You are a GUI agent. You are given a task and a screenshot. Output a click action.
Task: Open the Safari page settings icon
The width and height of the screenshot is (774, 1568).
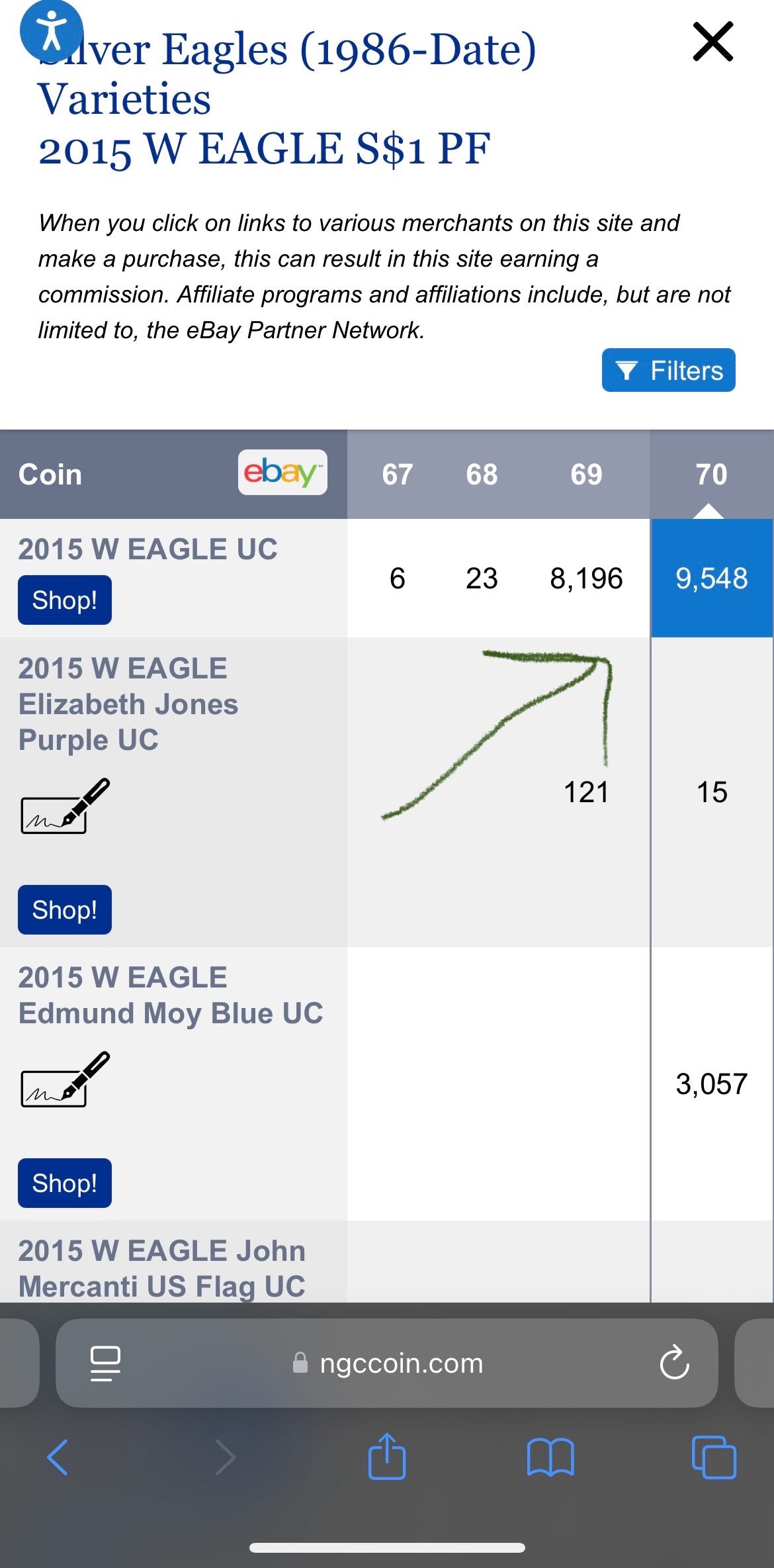(105, 1363)
